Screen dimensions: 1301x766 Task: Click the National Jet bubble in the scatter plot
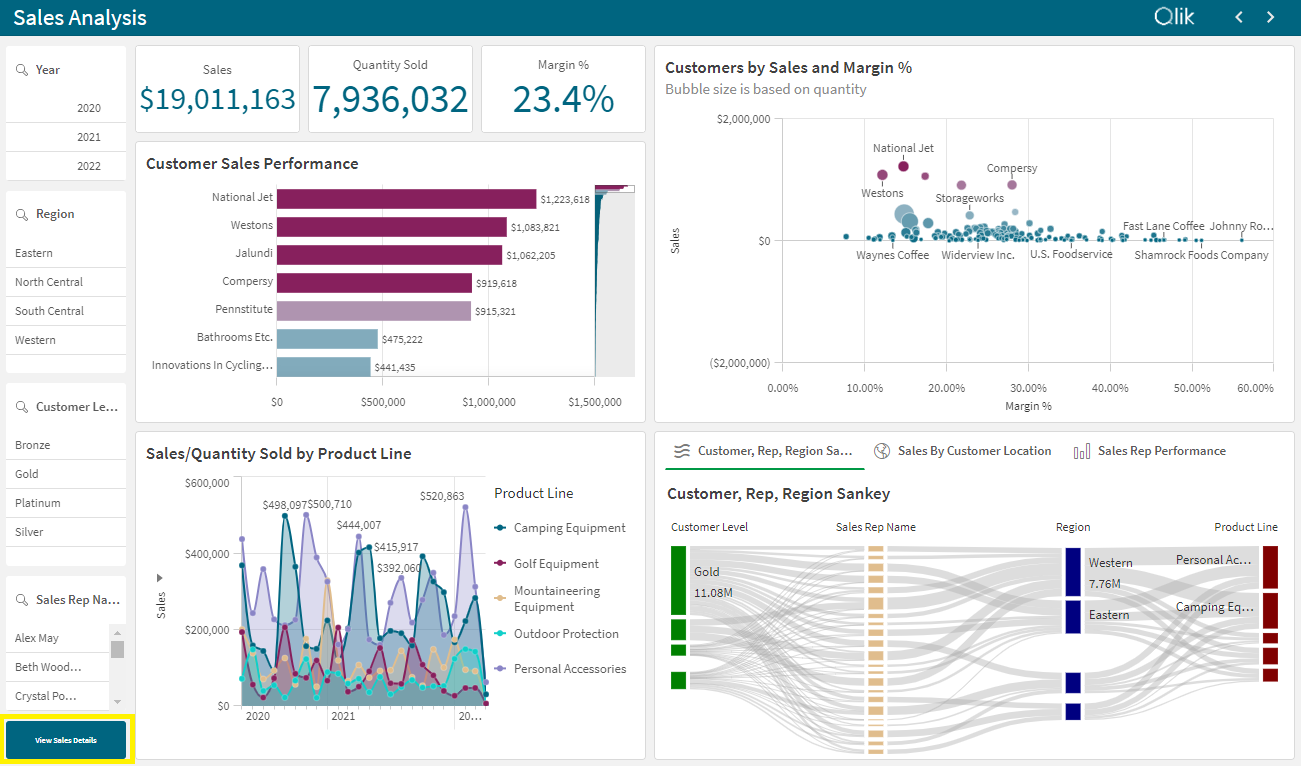pyautogui.click(x=903, y=165)
